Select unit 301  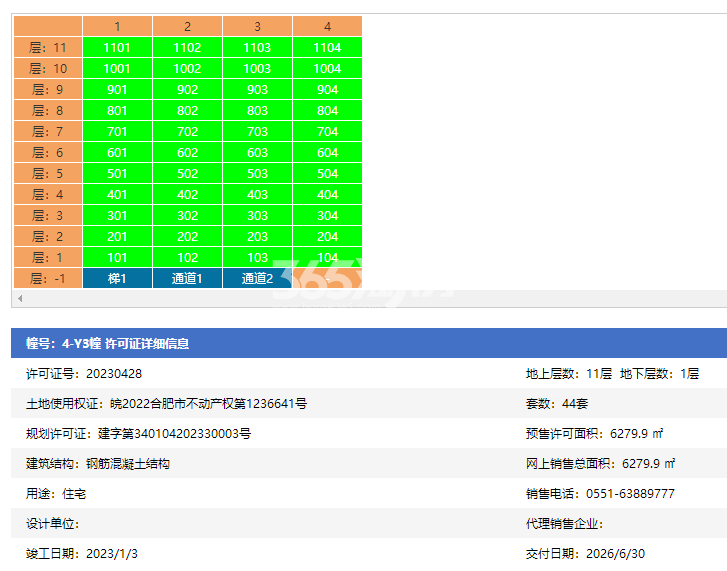coord(117,216)
